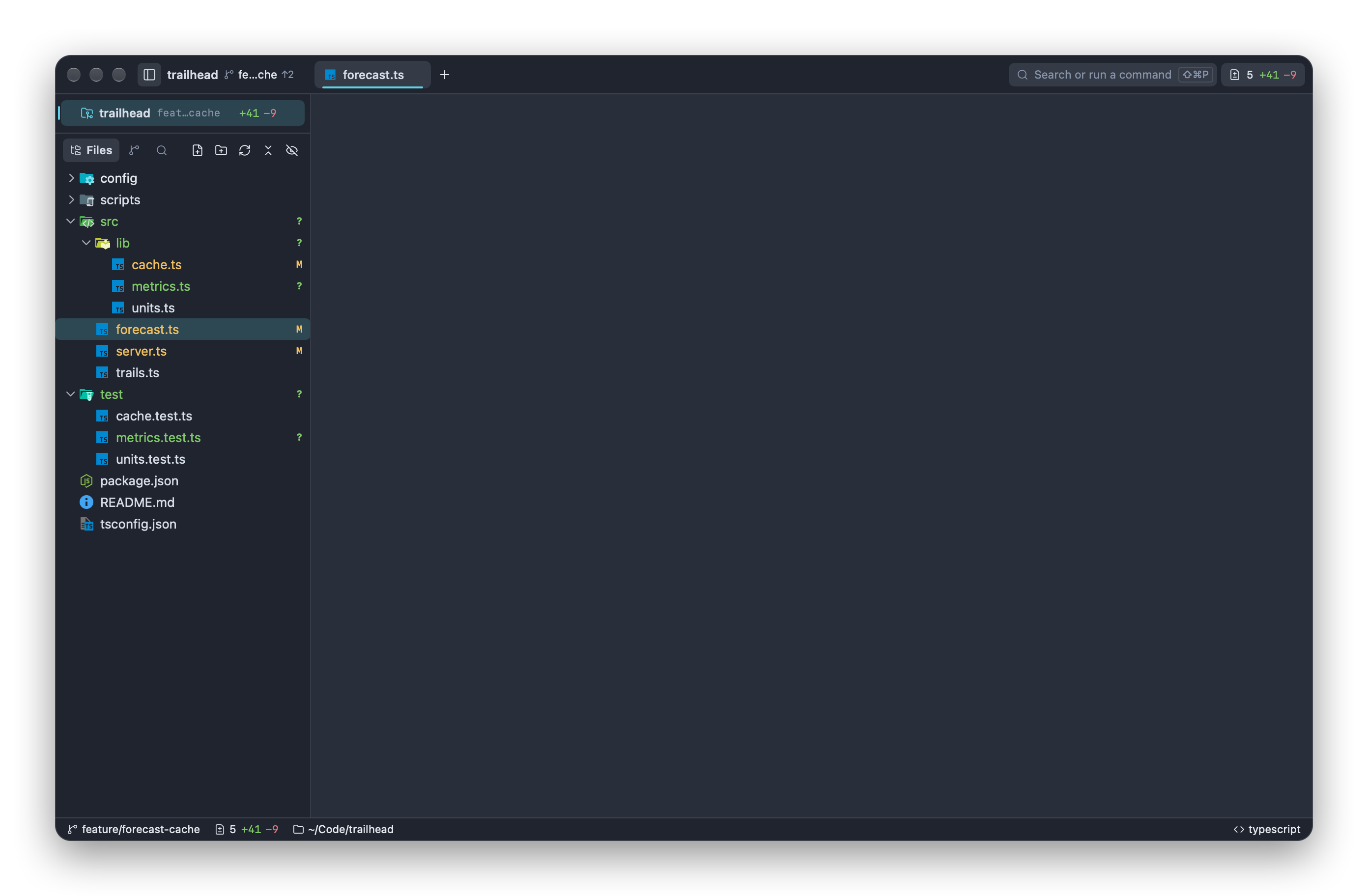Focus the Search or run a command field
Screen dimensions: 1368x896
click(1112, 75)
